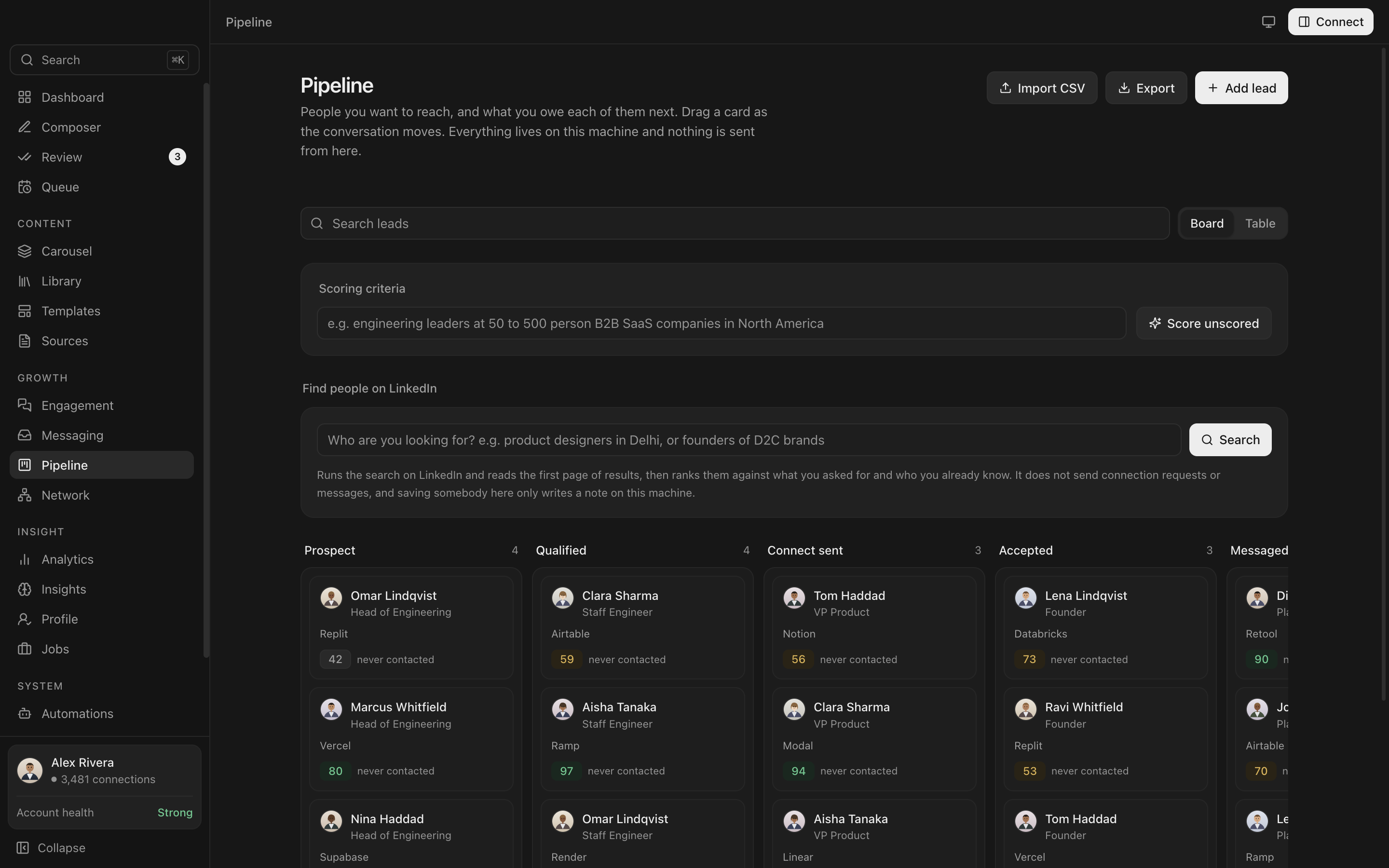Navigate to Analytics
The width and height of the screenshot is (1389, 868).
[x=102, y=559]
